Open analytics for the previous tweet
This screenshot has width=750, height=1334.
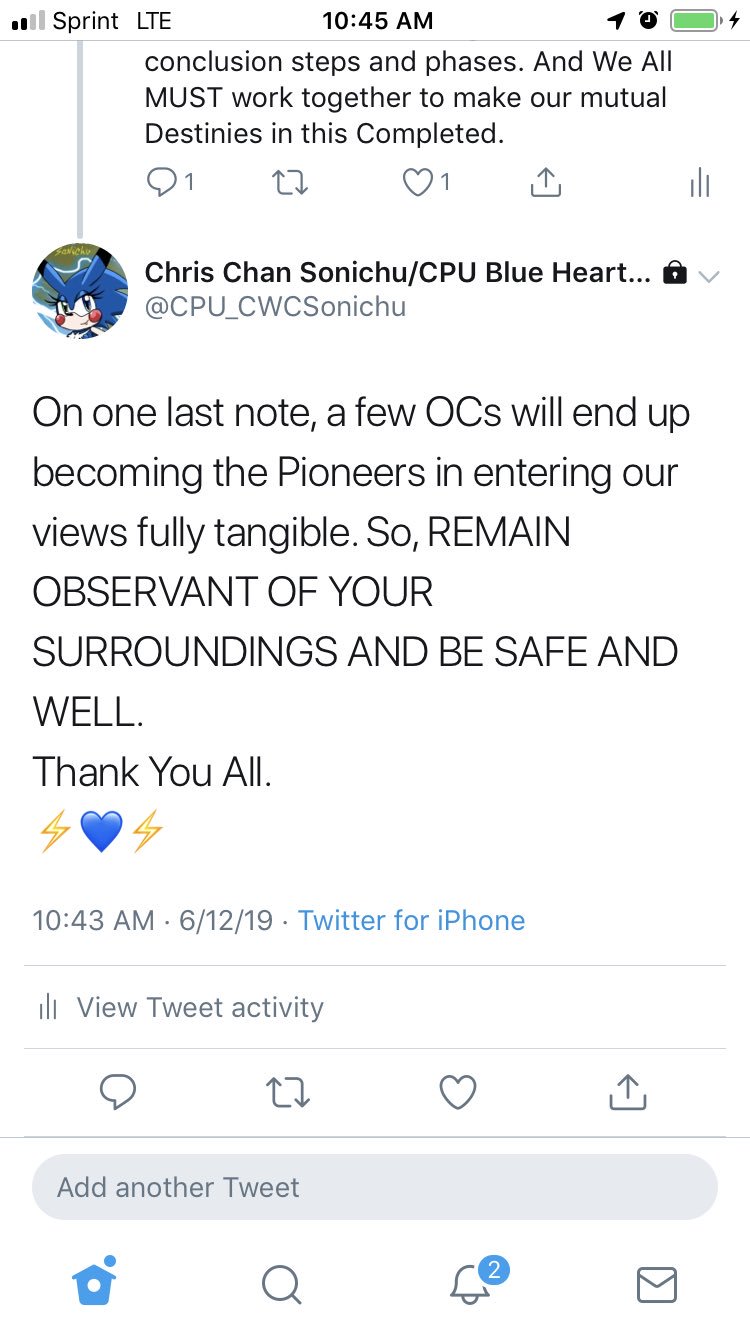[699, 182]
